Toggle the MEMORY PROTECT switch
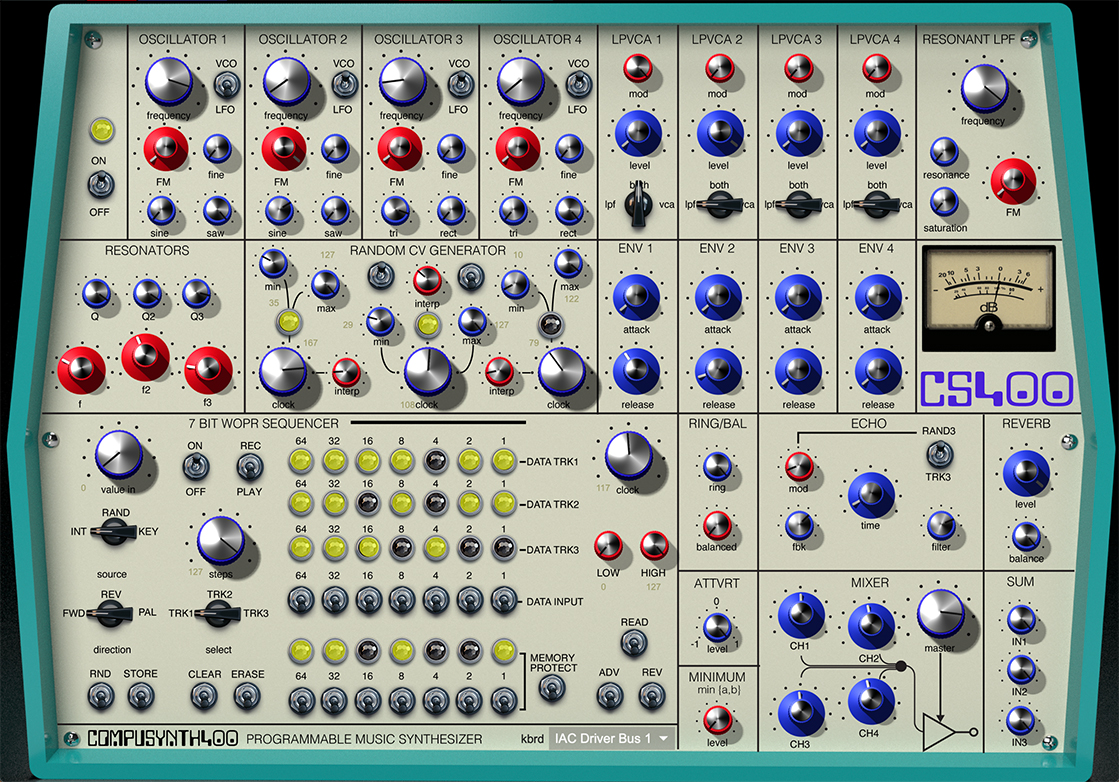1119x782 pixels. coord(552,688)
